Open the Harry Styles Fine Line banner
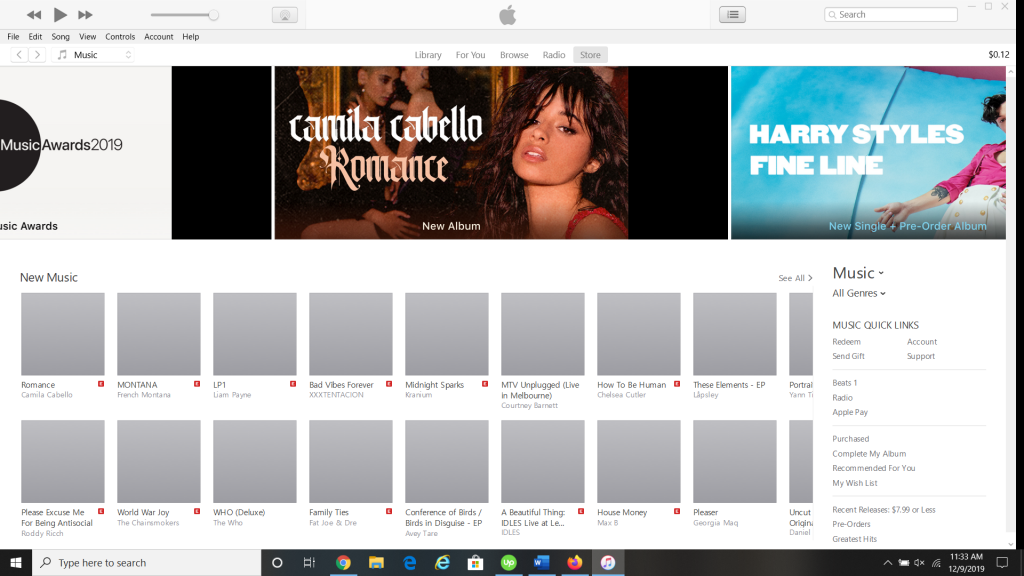The image size is (1024, 576). 868,152
